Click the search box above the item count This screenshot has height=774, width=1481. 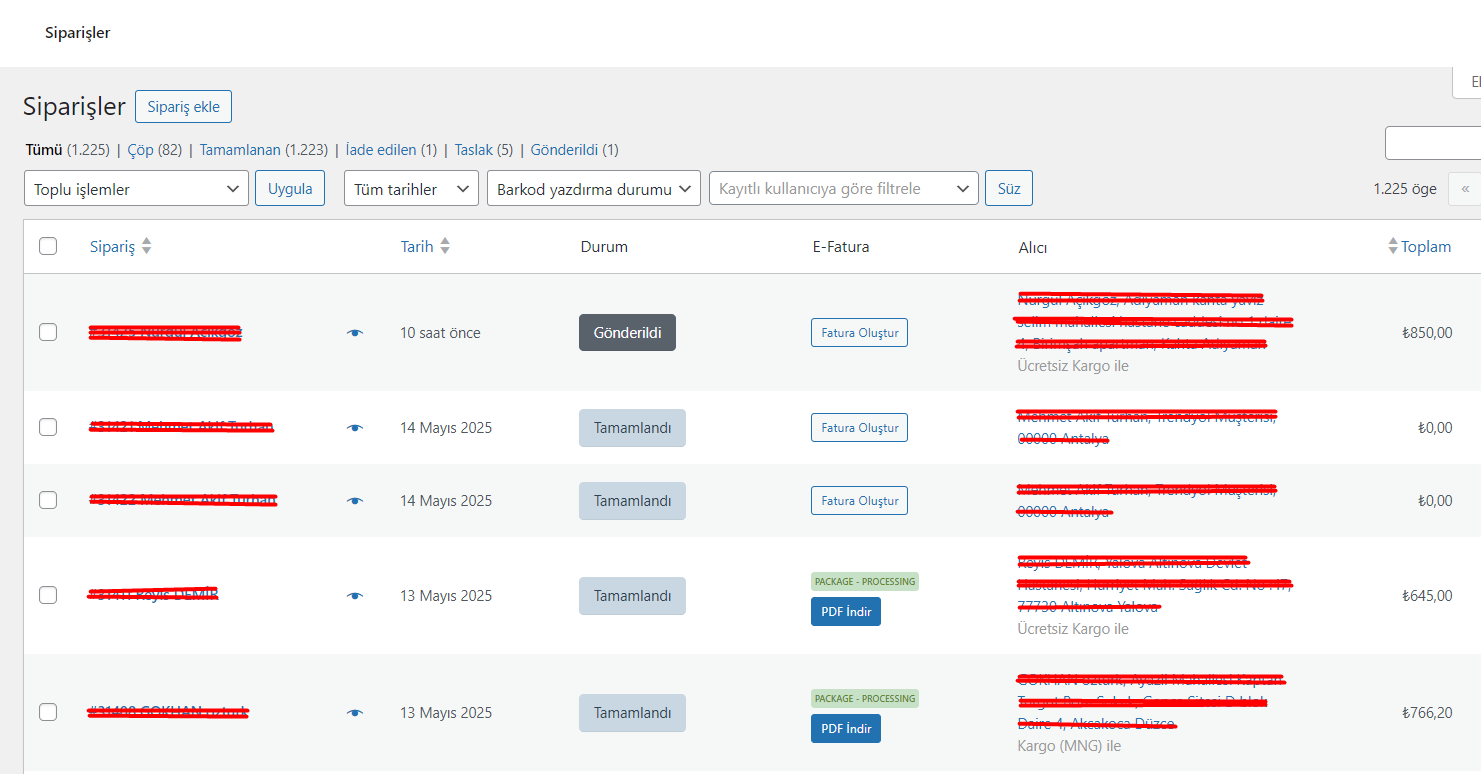(1432, 144)
